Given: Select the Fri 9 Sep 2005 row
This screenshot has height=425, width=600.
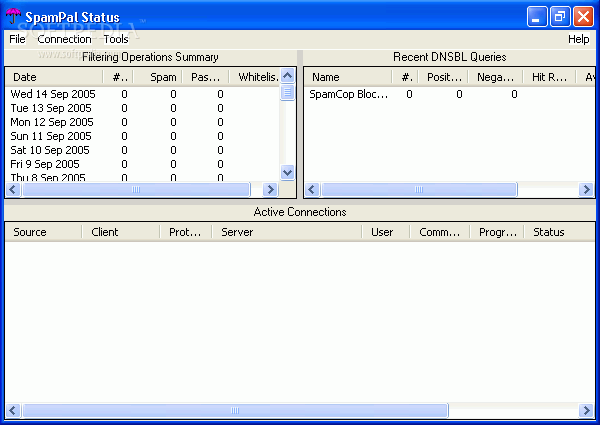Looking at the screenshot, I should 142,164.
